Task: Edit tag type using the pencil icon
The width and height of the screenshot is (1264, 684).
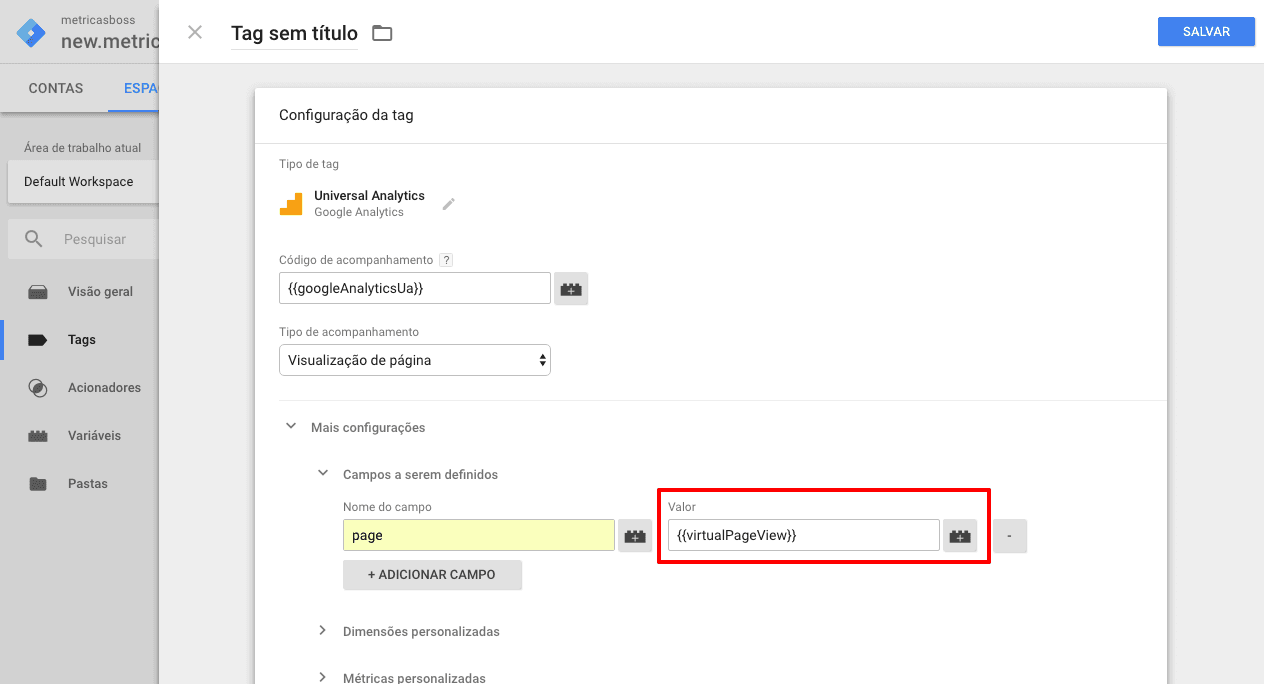Action: coord(449,204)
